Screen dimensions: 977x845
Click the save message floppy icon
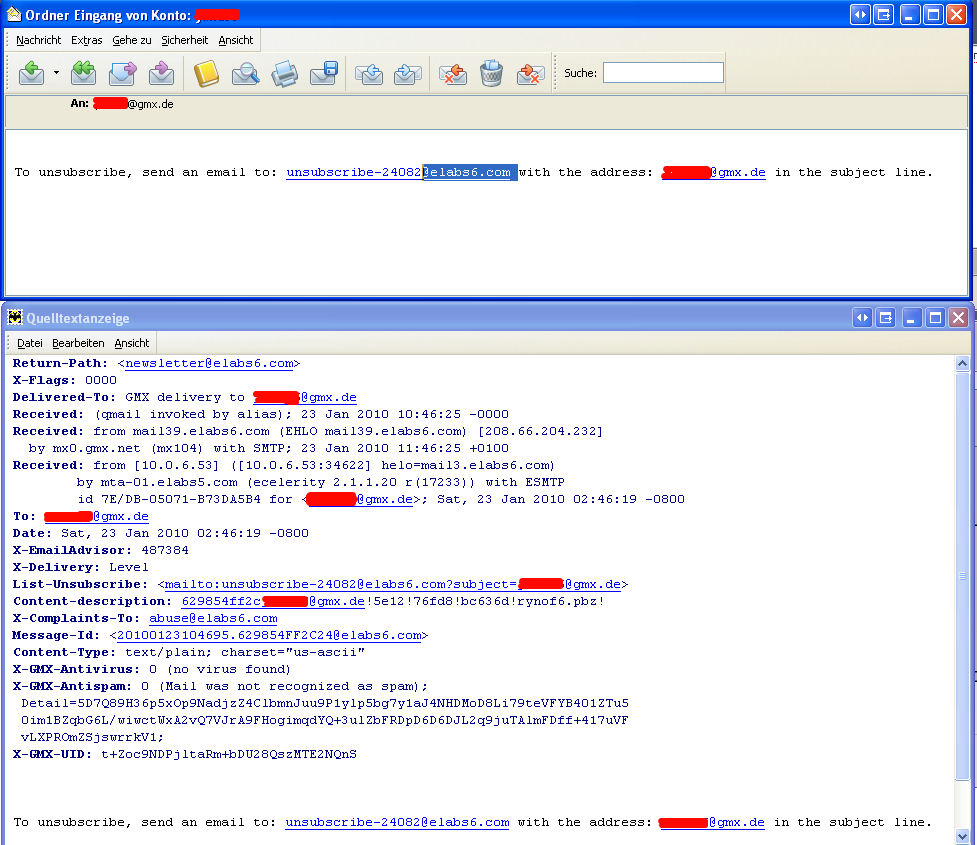(x=324, y=73)
